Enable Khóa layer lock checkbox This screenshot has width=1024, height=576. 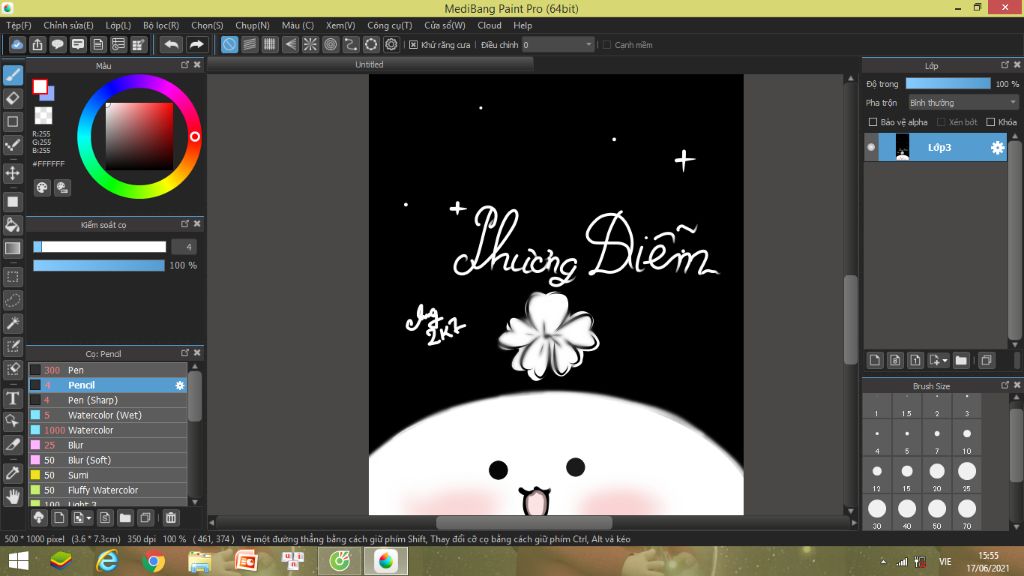coord(991,122)
